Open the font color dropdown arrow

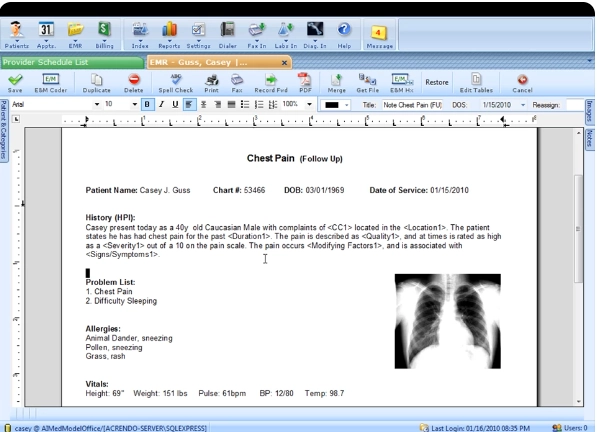(x=346, y=105)
